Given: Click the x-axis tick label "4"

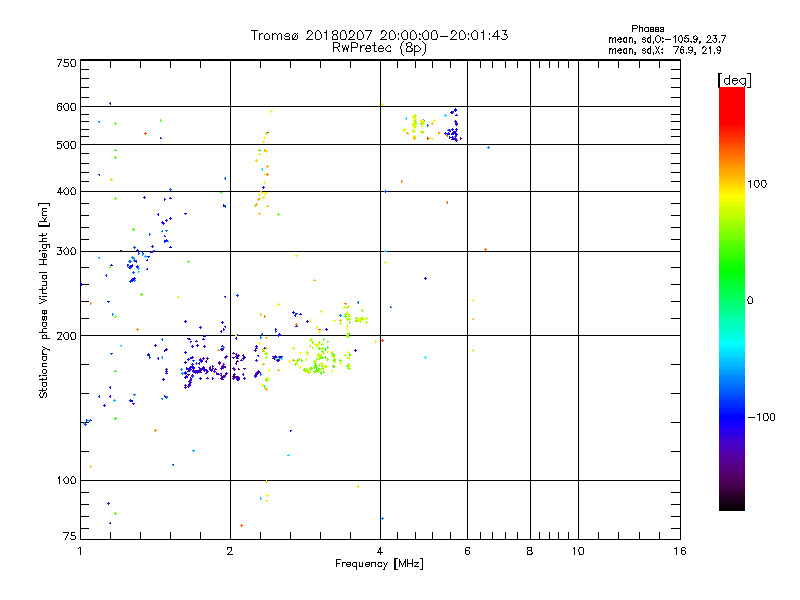Looking at the screenshot, I should 380,551.
